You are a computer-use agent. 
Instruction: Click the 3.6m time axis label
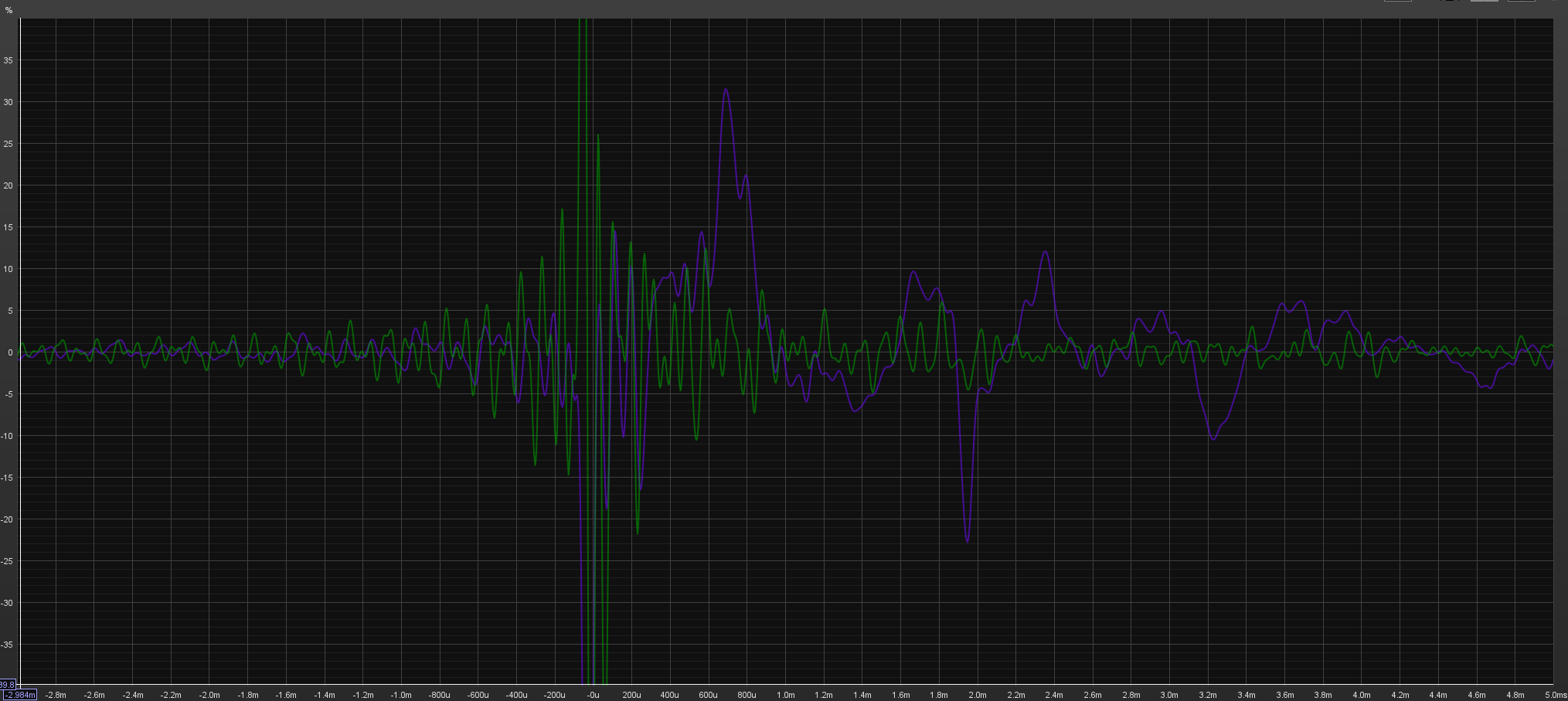1284,695
